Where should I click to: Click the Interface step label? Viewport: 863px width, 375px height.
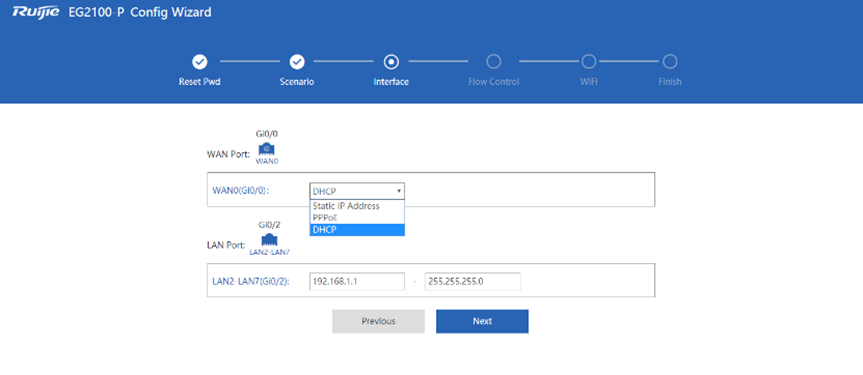[391, 82]
